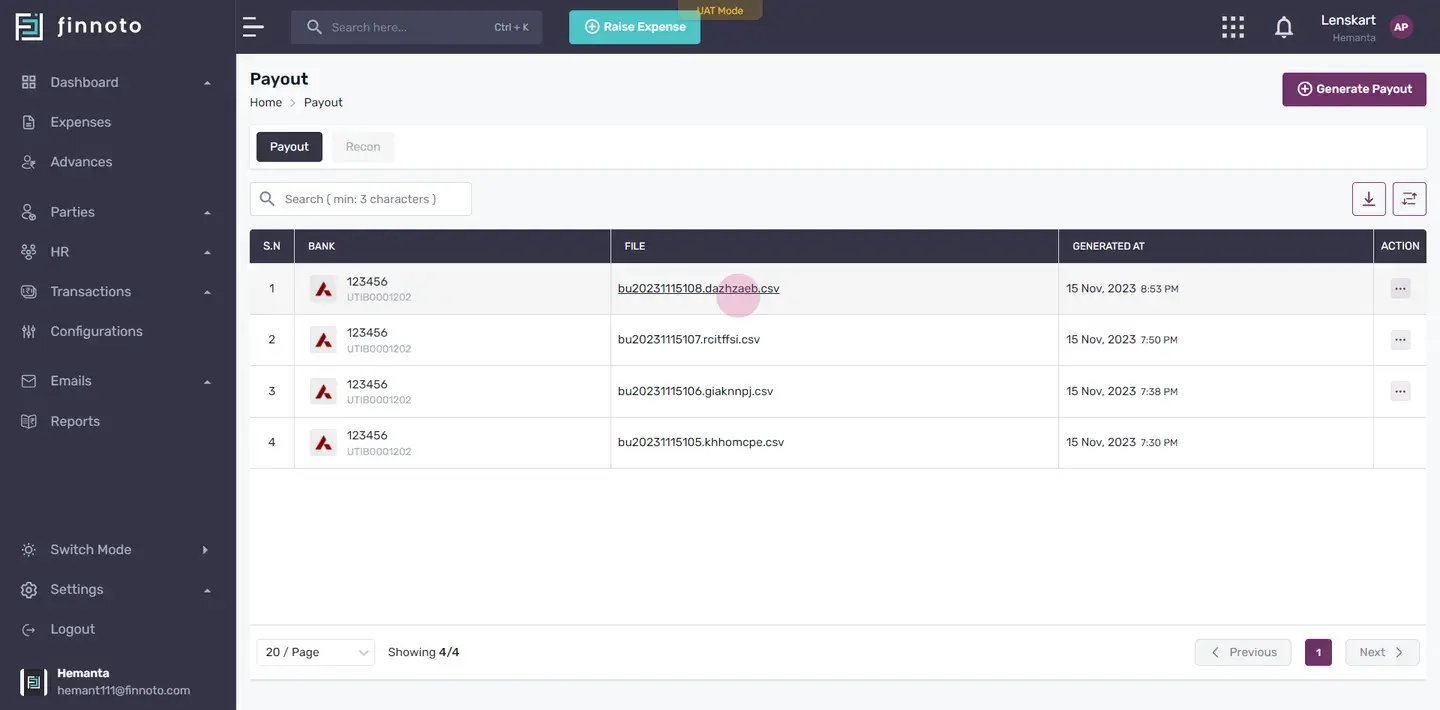This screenshot has height=710, width=1440.
Task: Toggle the sidebar hamburger menu
Action: pos(253,27)
